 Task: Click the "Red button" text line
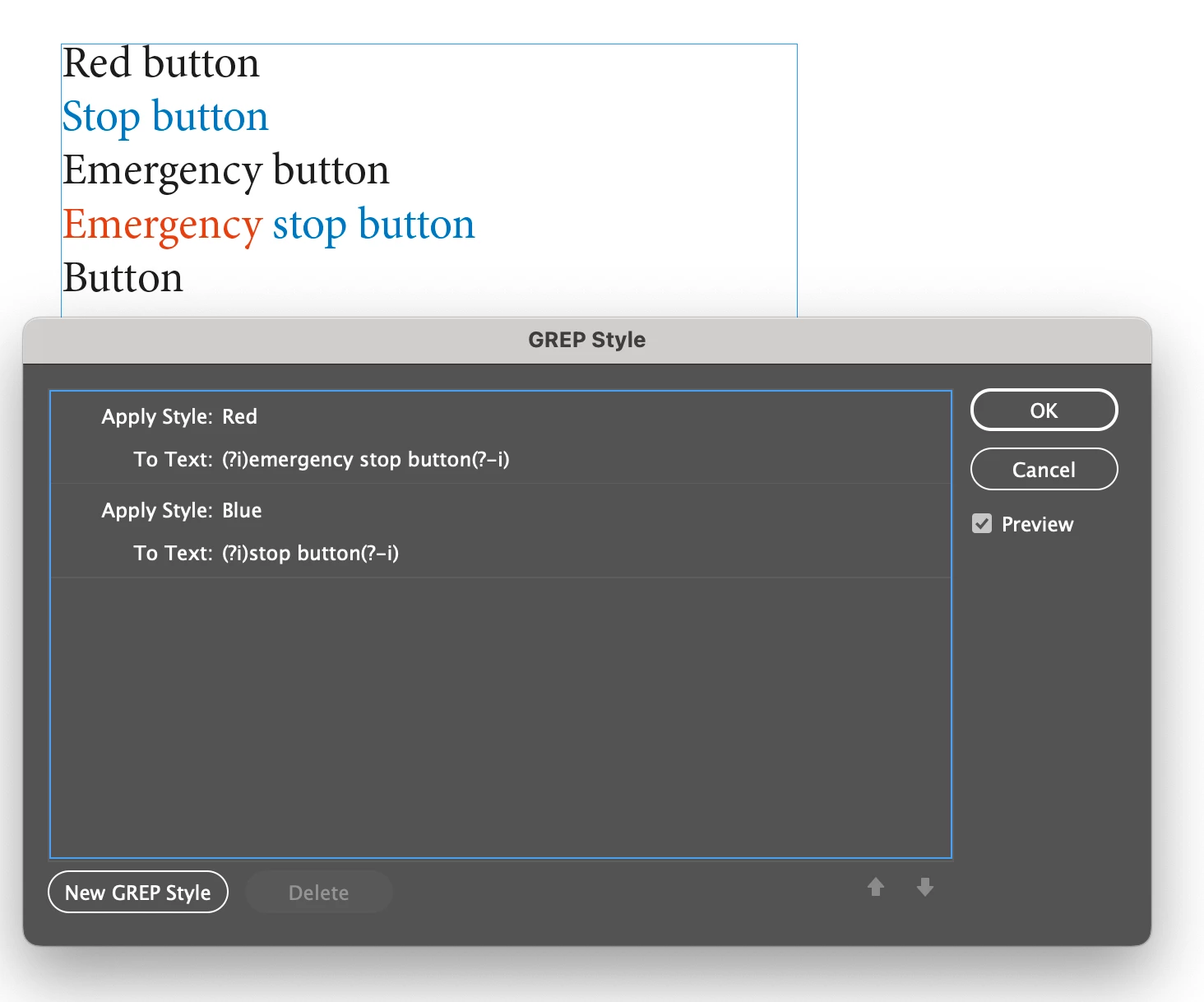click(161, 63)
